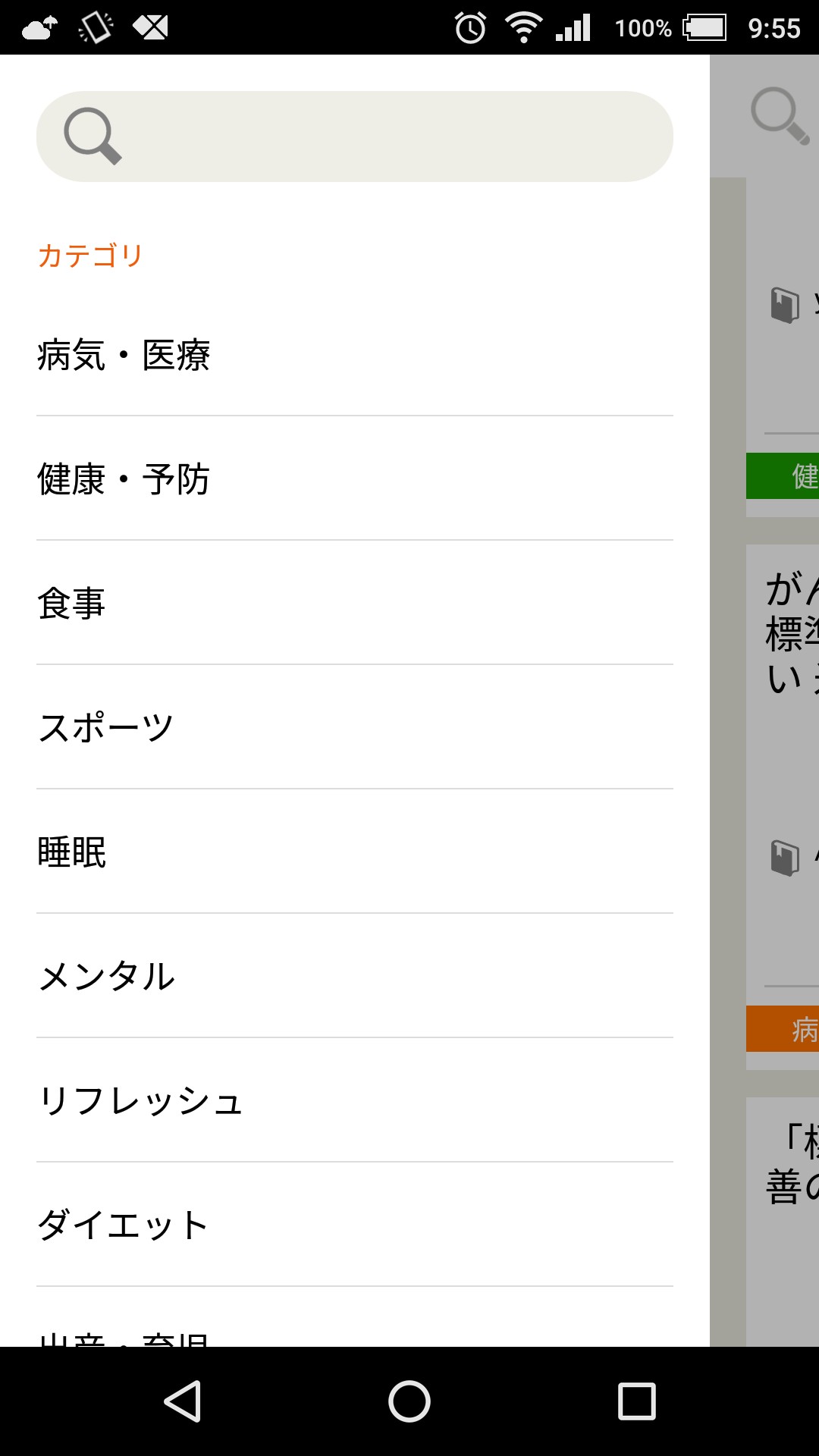Open recent apps with square button
The width and height of the screenshot is (819, 1456).
click(636, 1401)
